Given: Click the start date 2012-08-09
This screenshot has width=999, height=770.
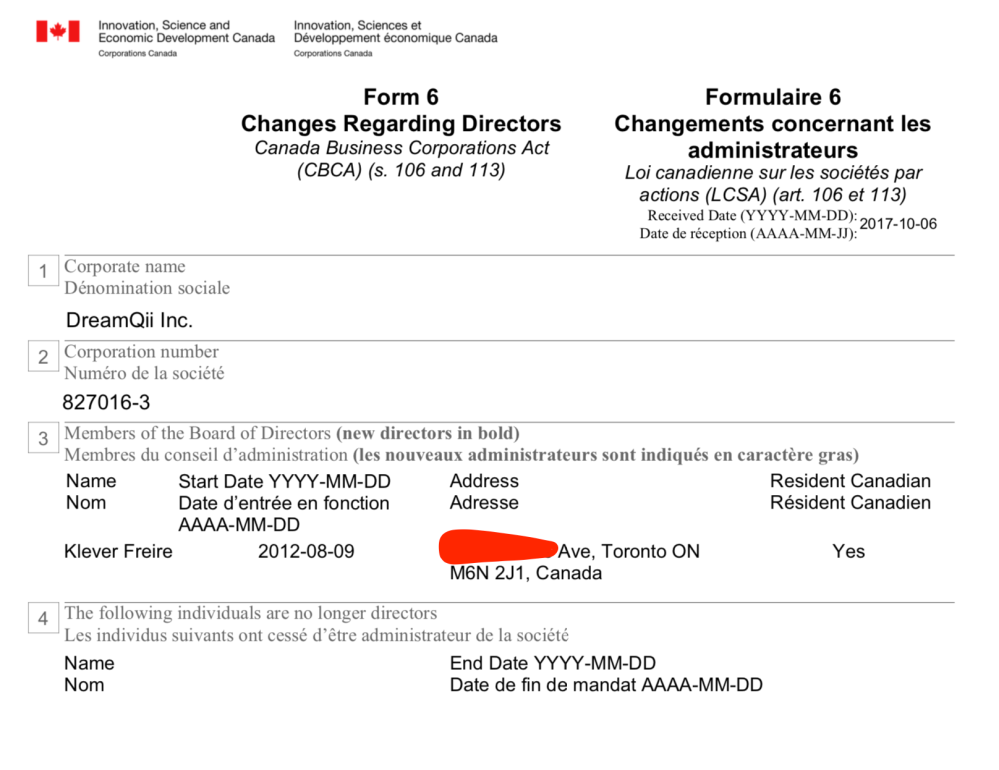Looking at the screenshot, I should [306, 551].
